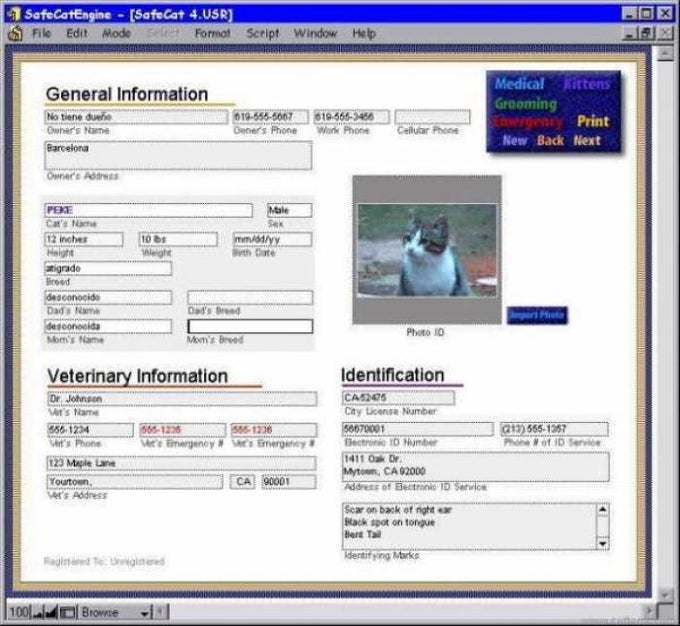This screenshot has height=626, width=680.
Task: Click the document icon beside File menu
Action: [x=16, y=33]
